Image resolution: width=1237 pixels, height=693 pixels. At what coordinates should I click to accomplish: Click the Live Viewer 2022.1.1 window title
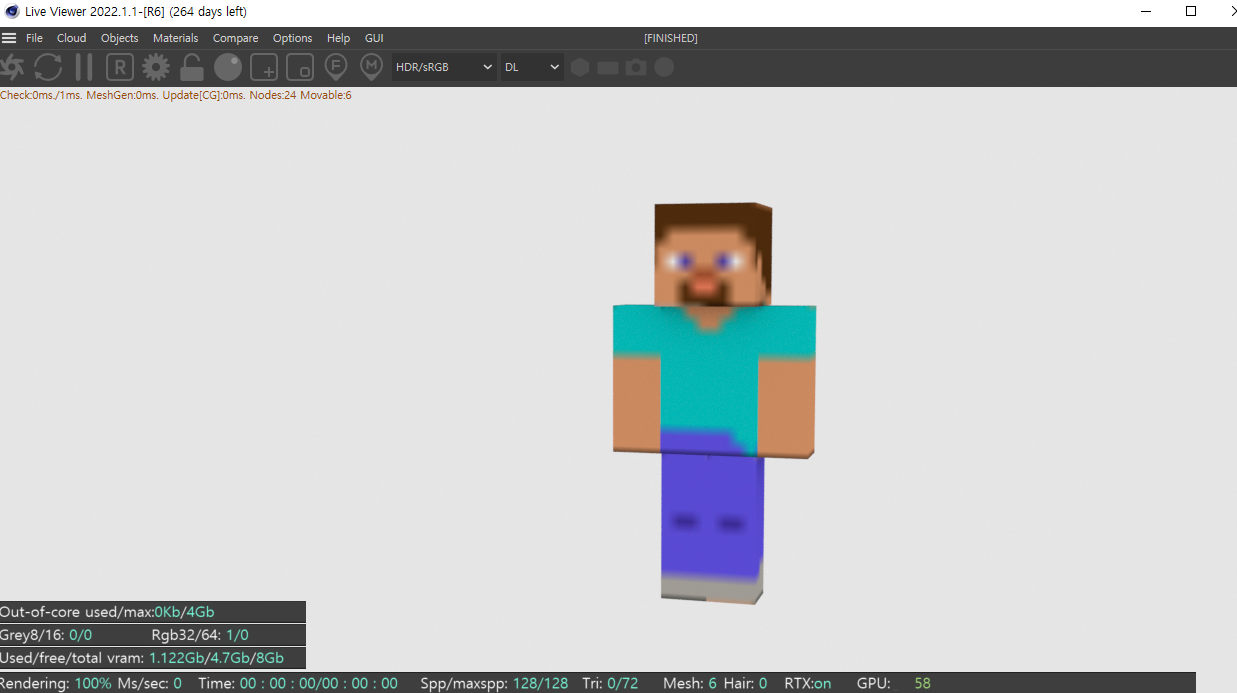136,11
